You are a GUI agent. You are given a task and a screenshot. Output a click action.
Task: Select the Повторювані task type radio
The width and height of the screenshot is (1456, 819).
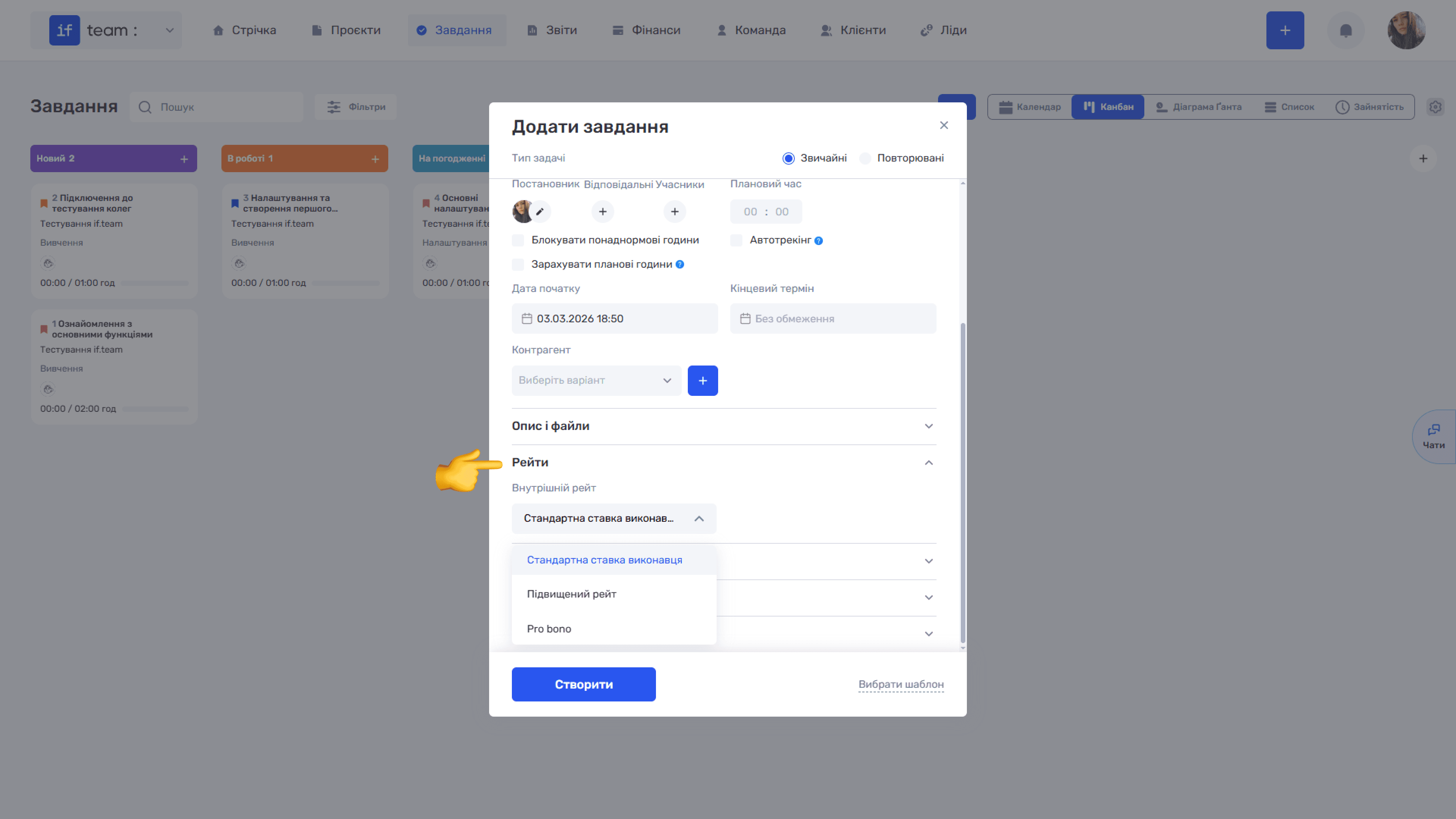tap(865, 159)
